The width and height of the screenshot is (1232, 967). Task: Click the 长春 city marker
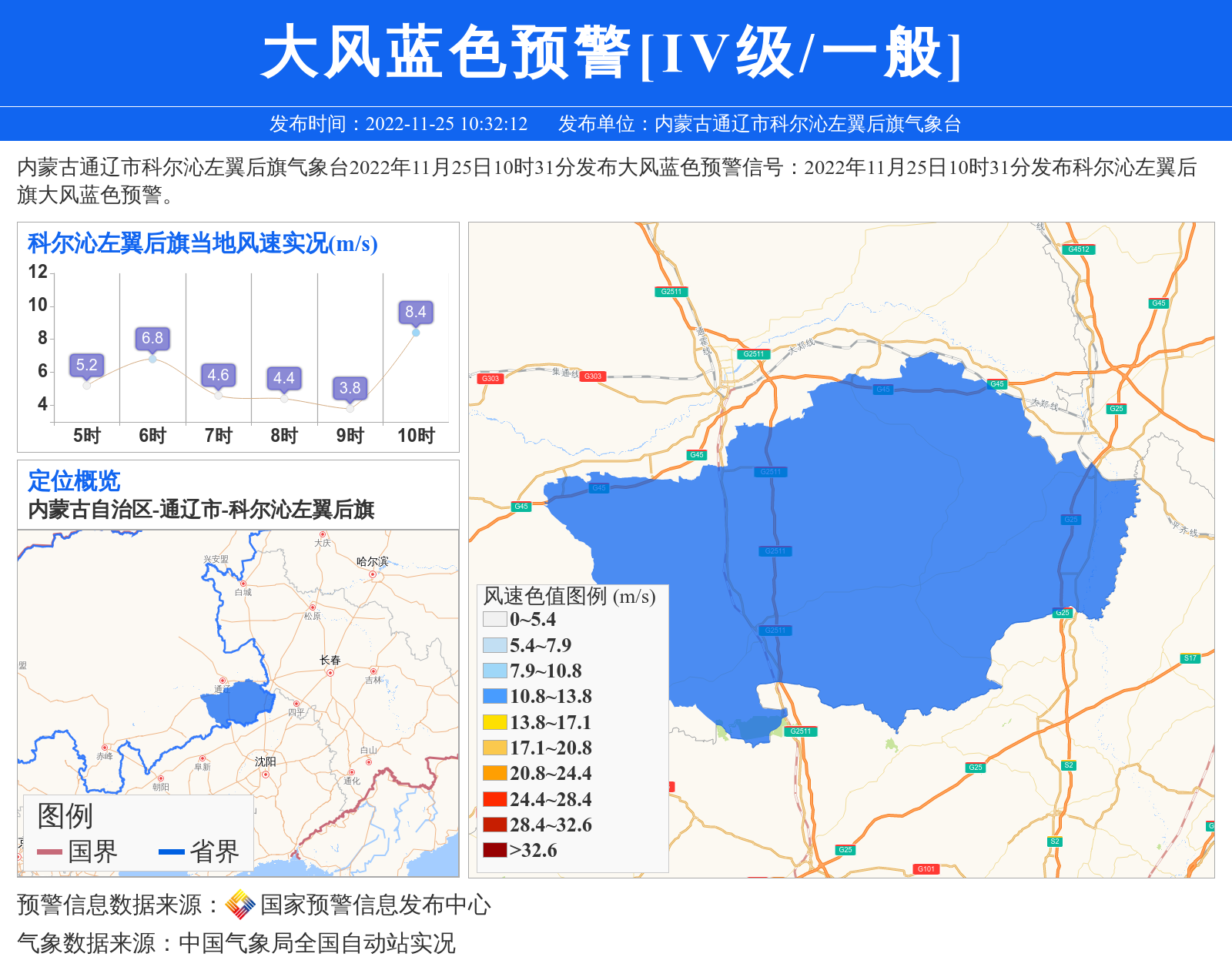[x=330, y=673]
